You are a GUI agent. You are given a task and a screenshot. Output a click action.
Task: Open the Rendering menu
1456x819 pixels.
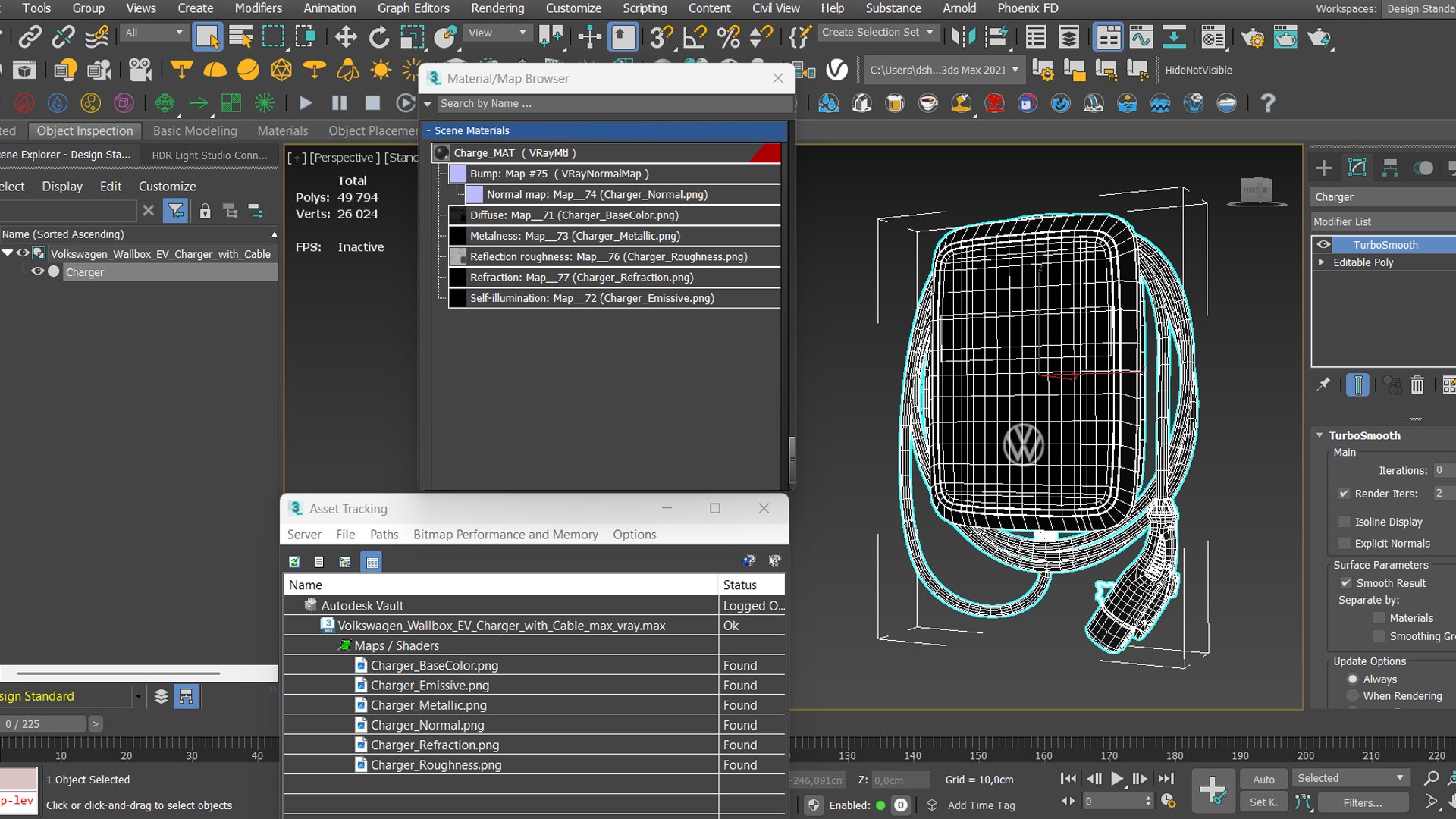click(497, 8)
